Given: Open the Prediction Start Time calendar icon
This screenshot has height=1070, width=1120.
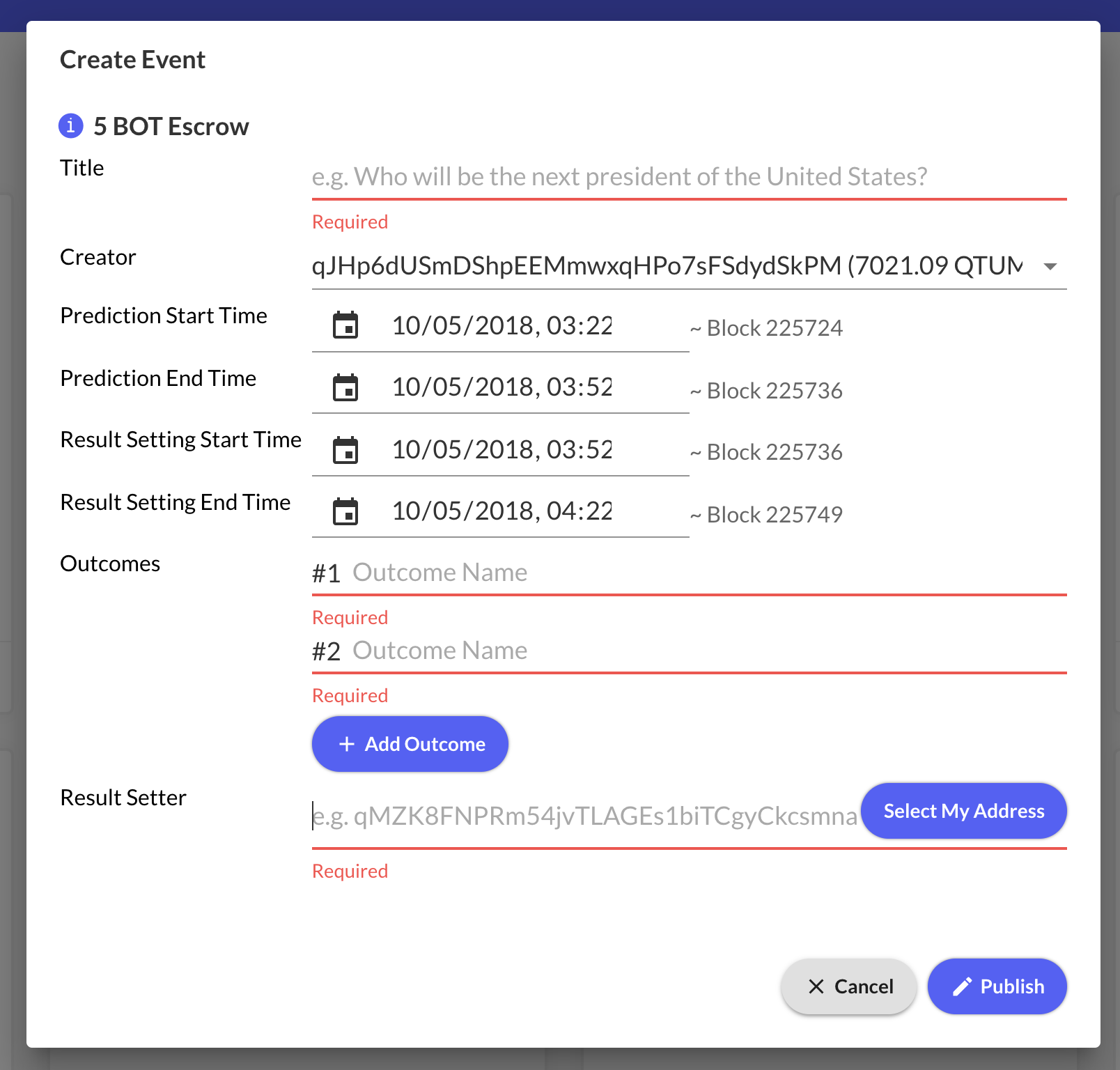Looking at the screenshot, I should (x=345, y=325).
